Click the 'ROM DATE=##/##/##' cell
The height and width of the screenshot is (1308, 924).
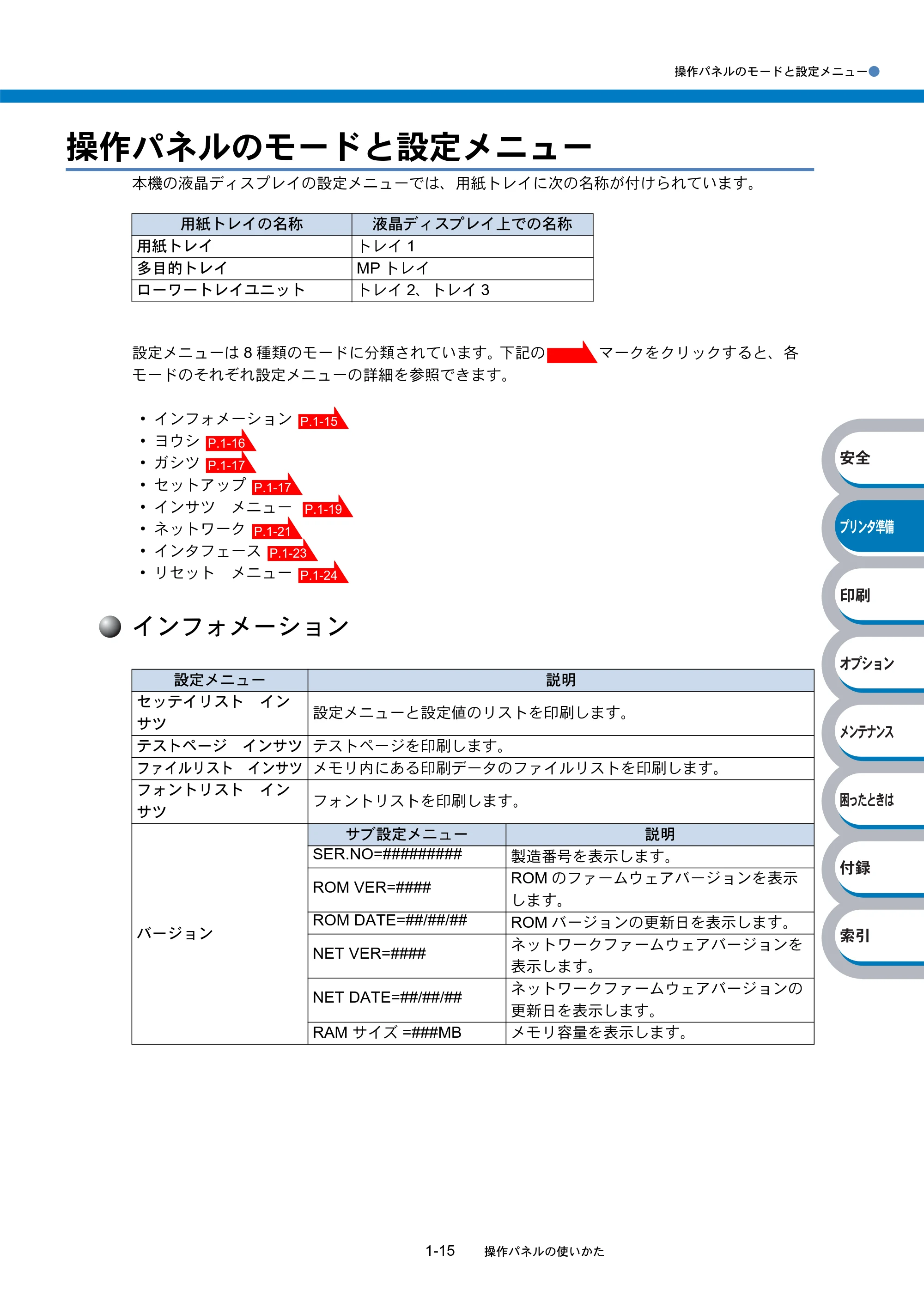407,923
